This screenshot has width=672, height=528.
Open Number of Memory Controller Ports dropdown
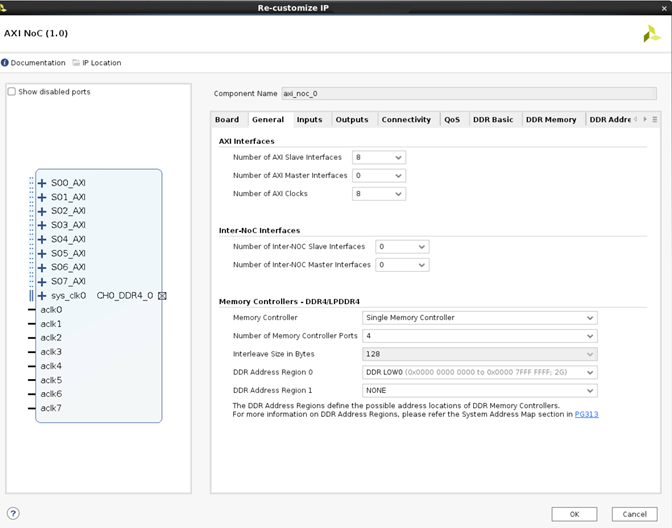(x=480, y=336)
